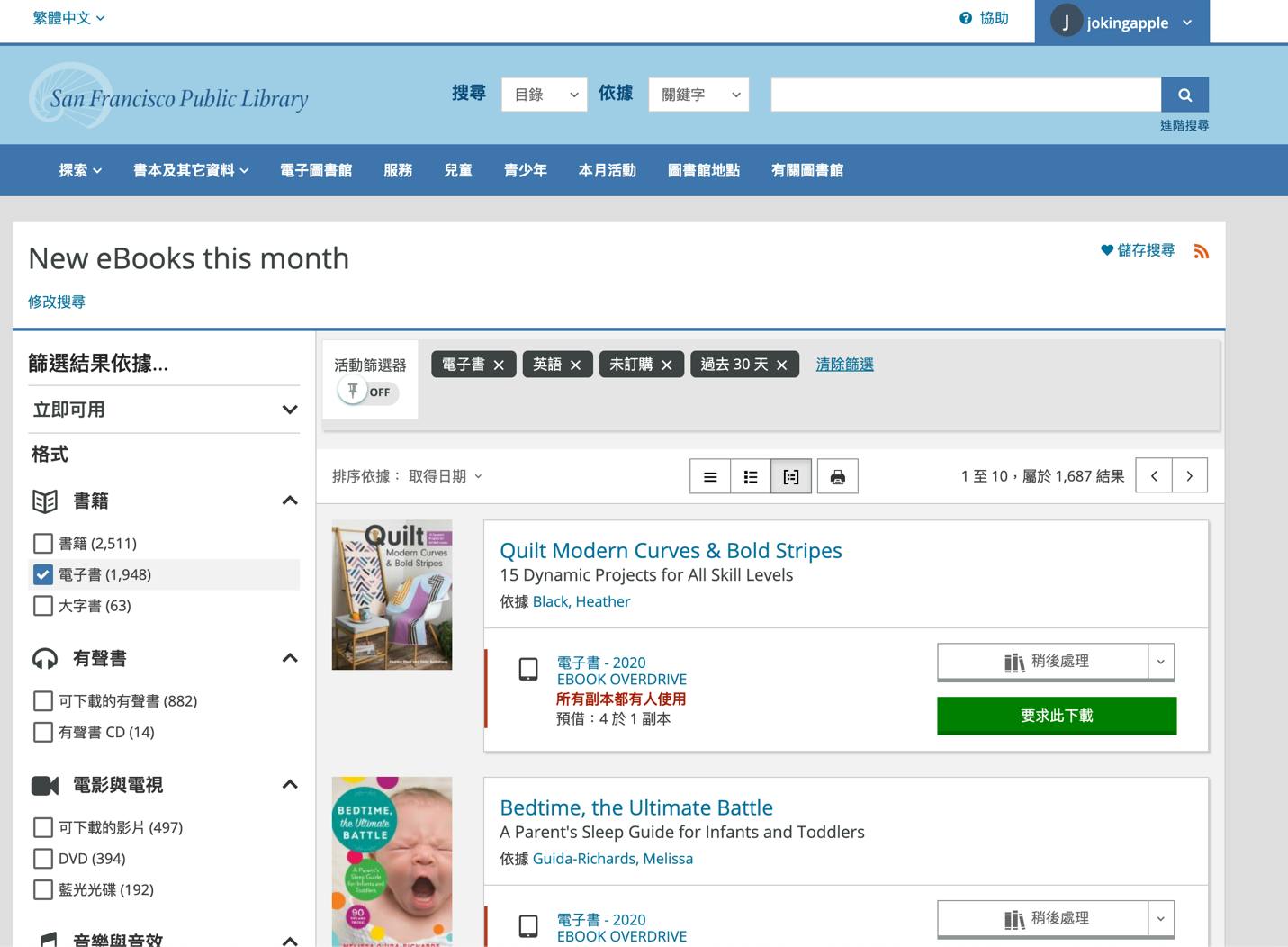Go to previous results page arrow

(x=1154, y=475)
